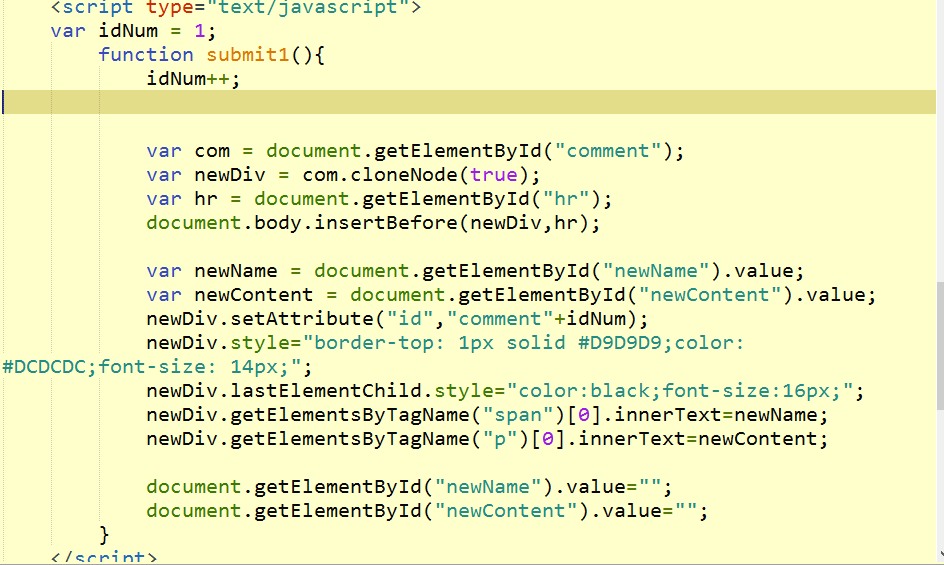The image size is (944, 565).
Task: Place cursor on the "idNum++;" line
Action: [x=193, y=79]
